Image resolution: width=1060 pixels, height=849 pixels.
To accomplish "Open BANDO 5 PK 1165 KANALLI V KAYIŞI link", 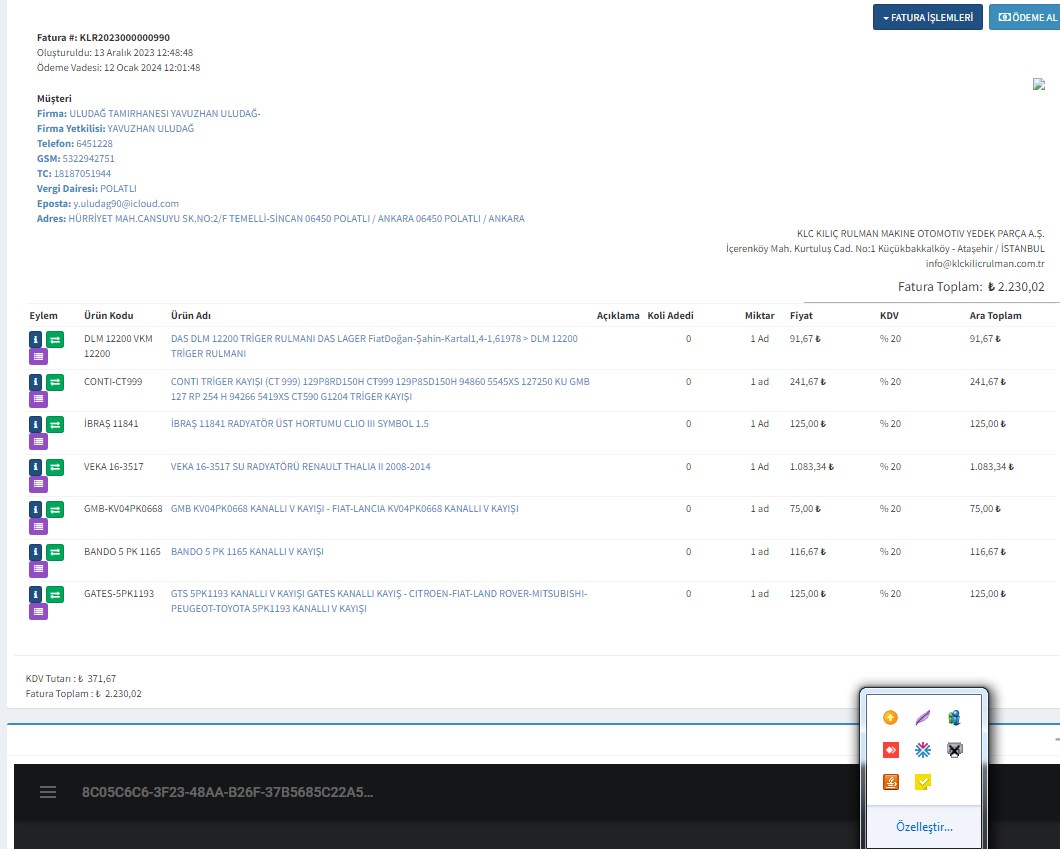I will 247,552.
